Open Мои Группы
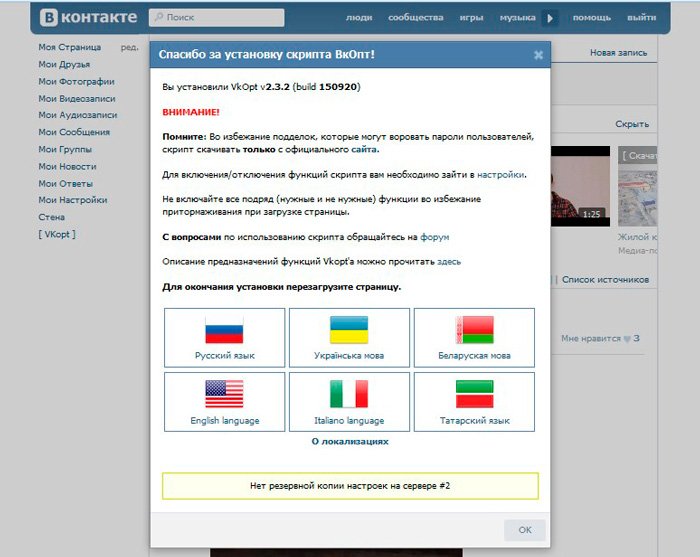 65,149
